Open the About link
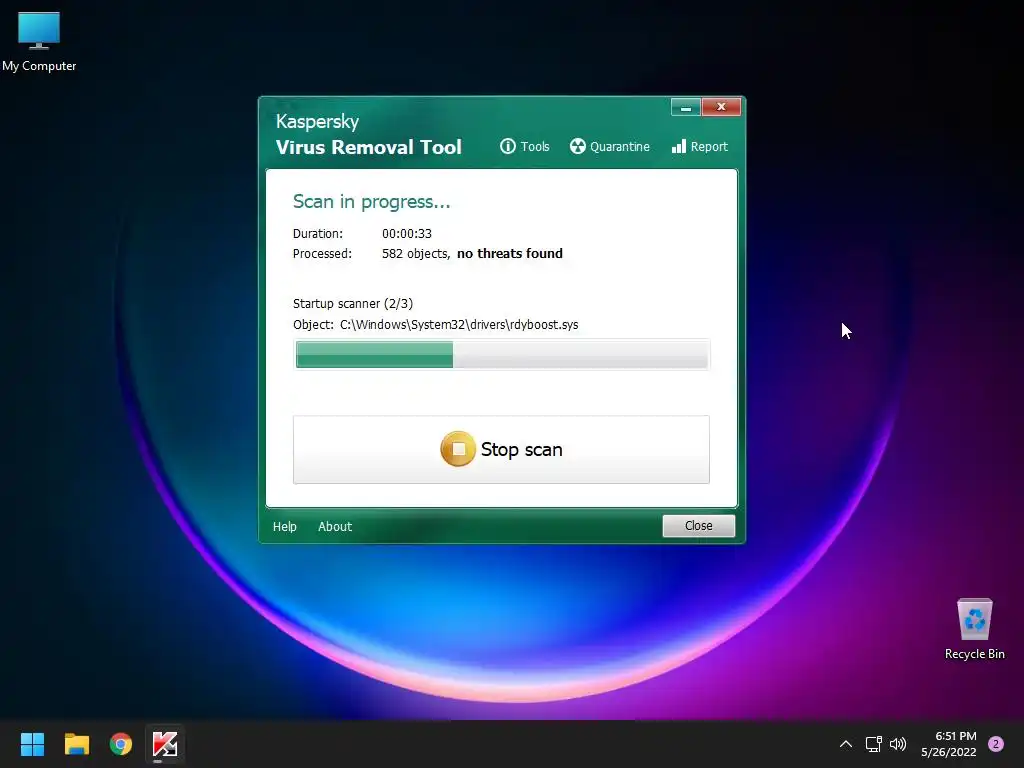Screen dimensions: 1024x768 (335, 526)
